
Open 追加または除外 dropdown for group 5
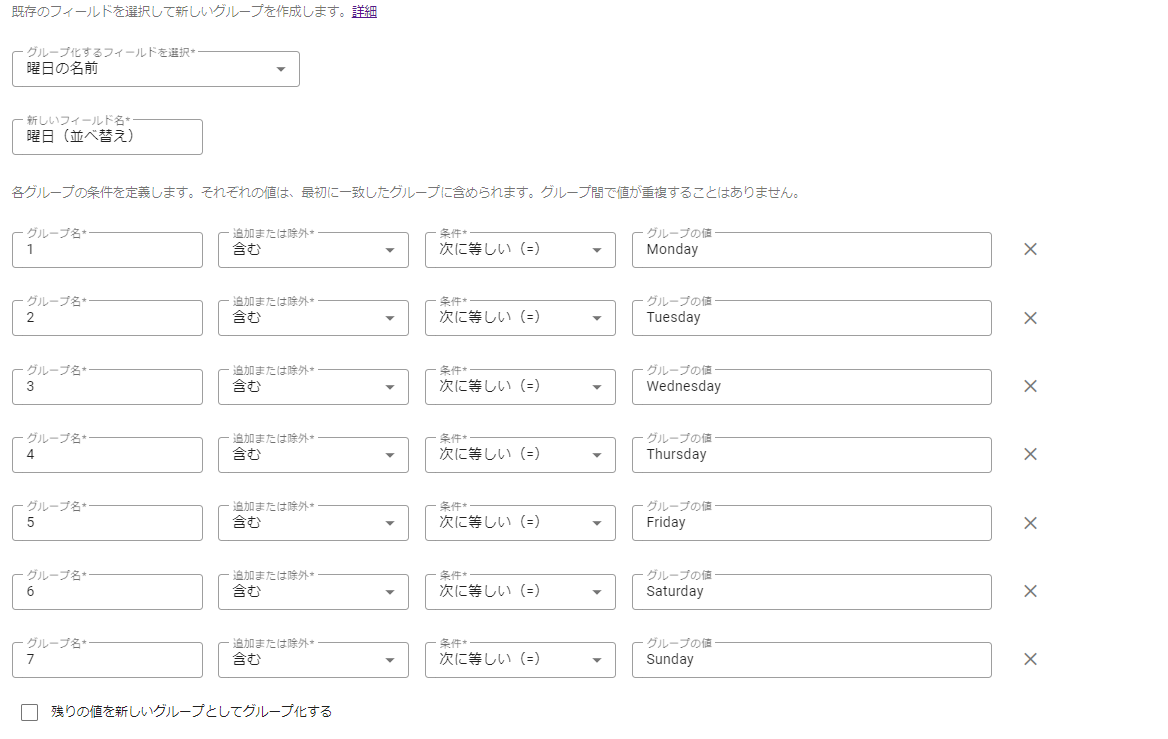pyautogui.click(x=313, y=523)
